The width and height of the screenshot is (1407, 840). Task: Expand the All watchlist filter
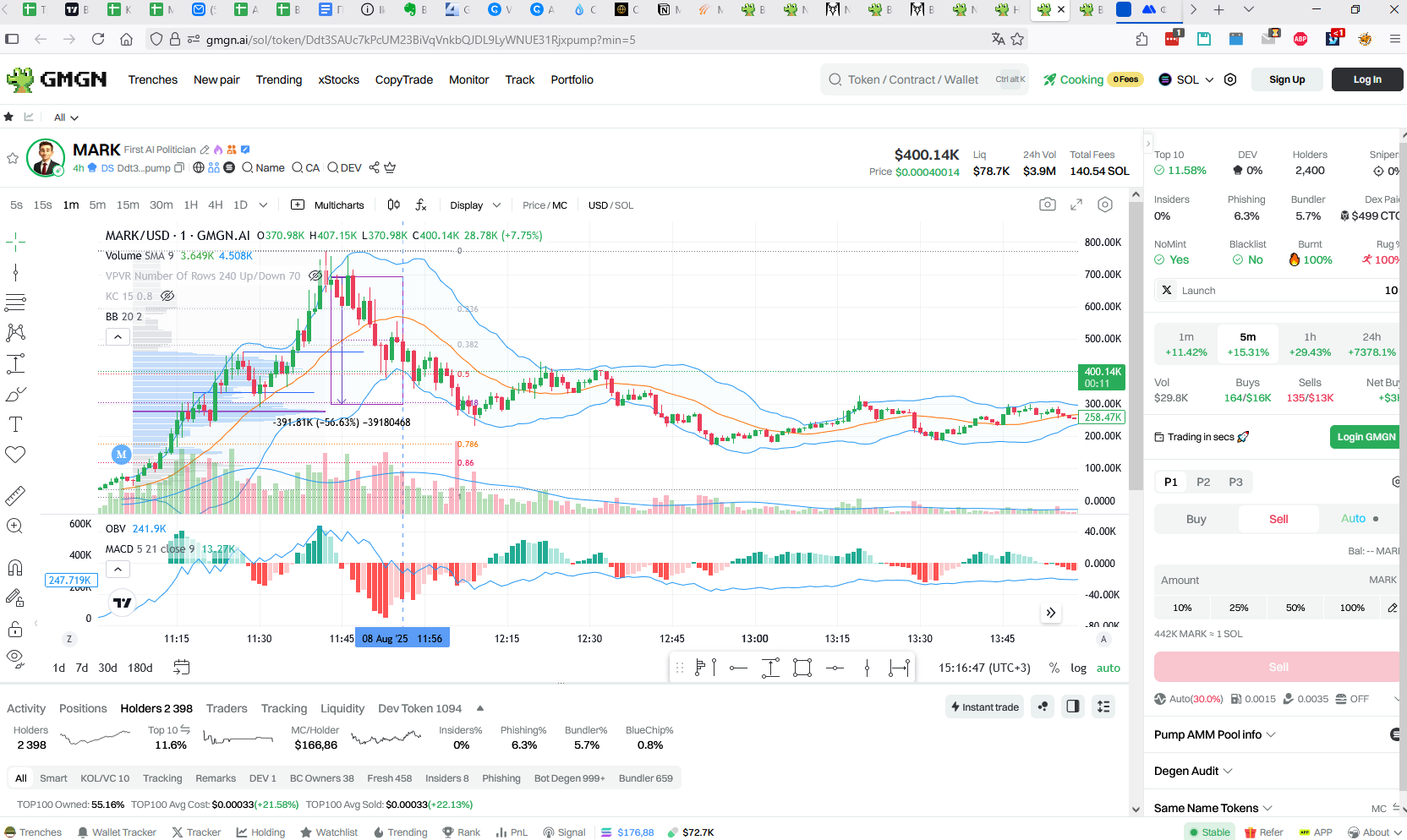pyautogui.click(x=66, y=117)
